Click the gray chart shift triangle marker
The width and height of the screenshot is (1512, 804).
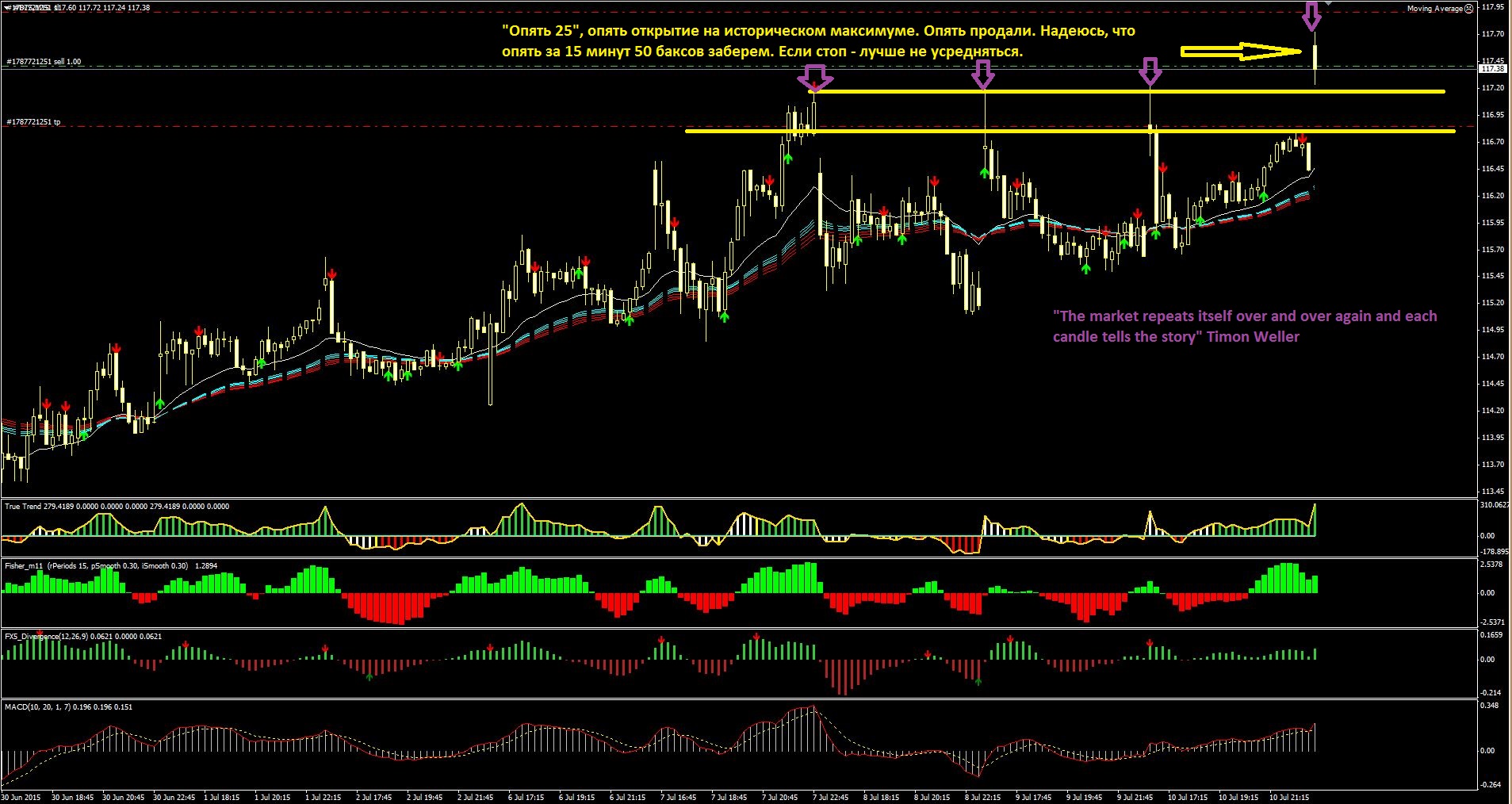[x=1330, y=4]
